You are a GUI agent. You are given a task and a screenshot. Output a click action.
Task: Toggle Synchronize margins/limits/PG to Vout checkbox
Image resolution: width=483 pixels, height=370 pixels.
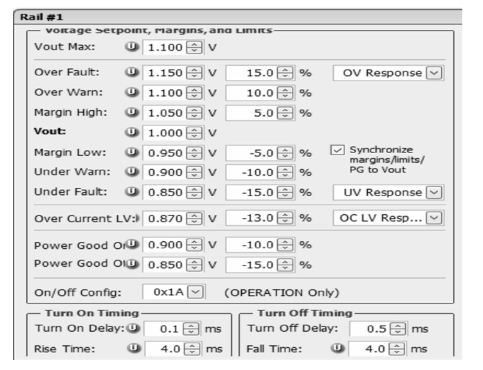point(337,150)
